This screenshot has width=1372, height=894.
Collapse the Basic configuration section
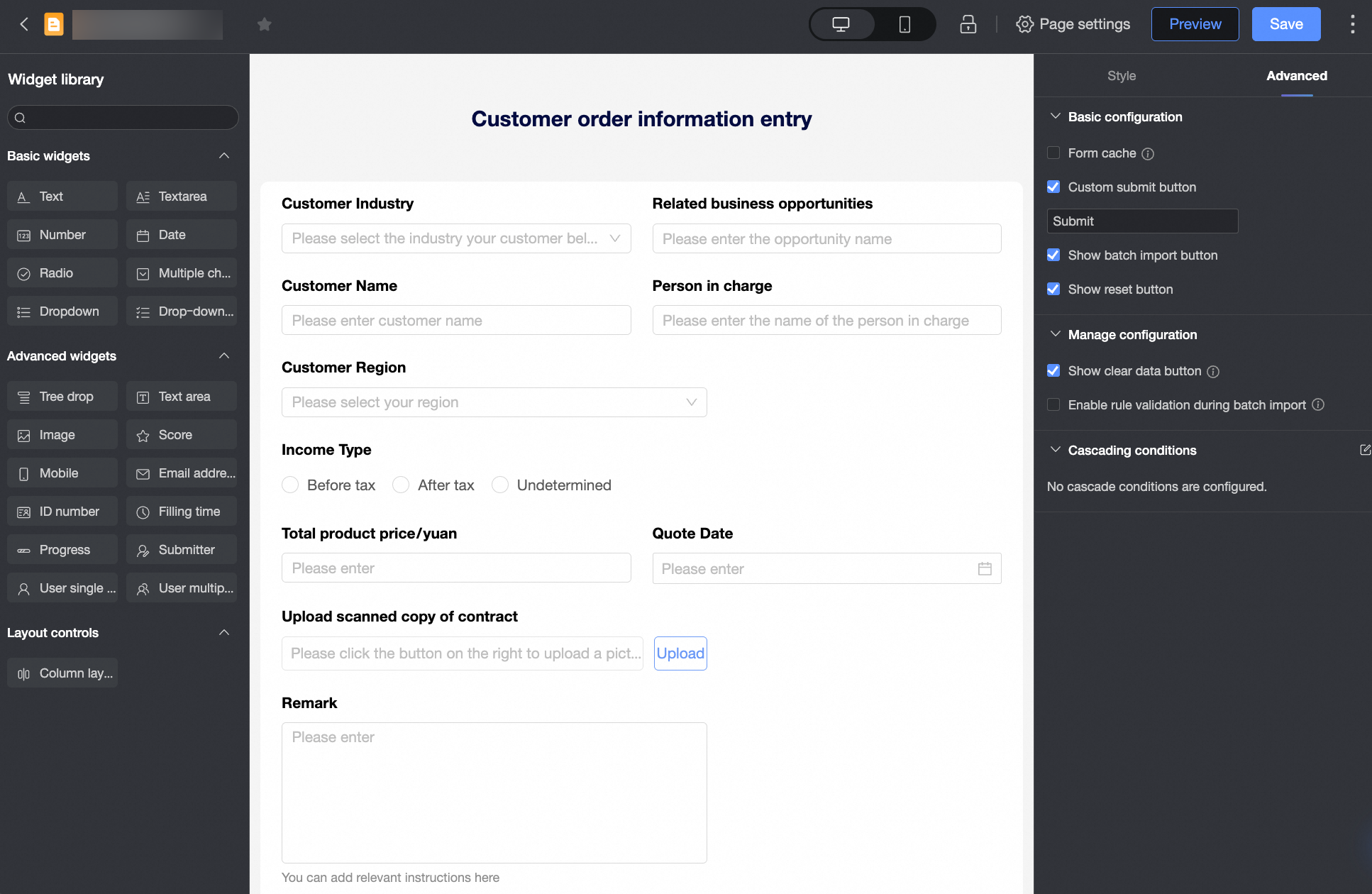1056,117
